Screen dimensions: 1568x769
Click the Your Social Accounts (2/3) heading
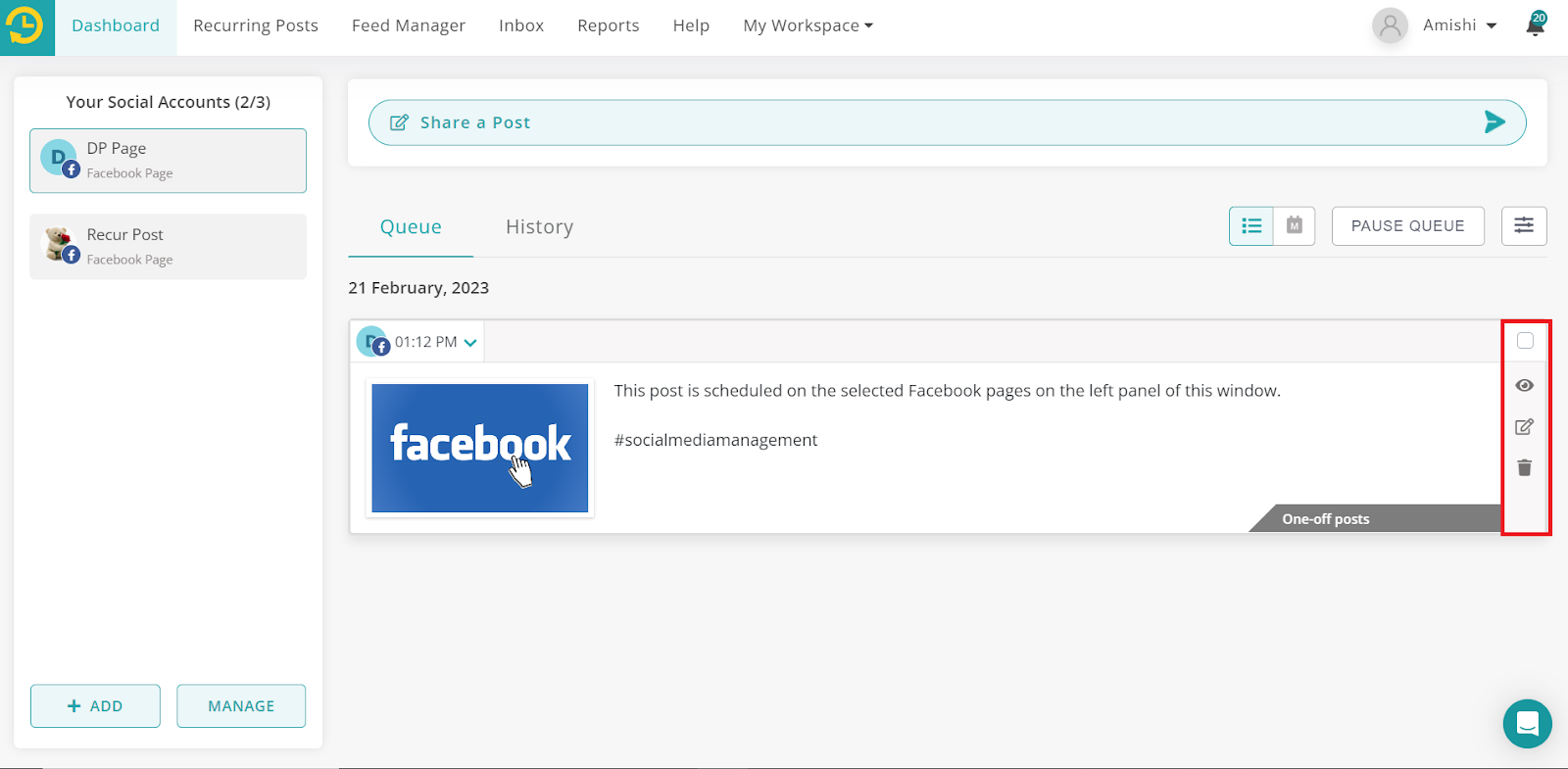point(169,102)
